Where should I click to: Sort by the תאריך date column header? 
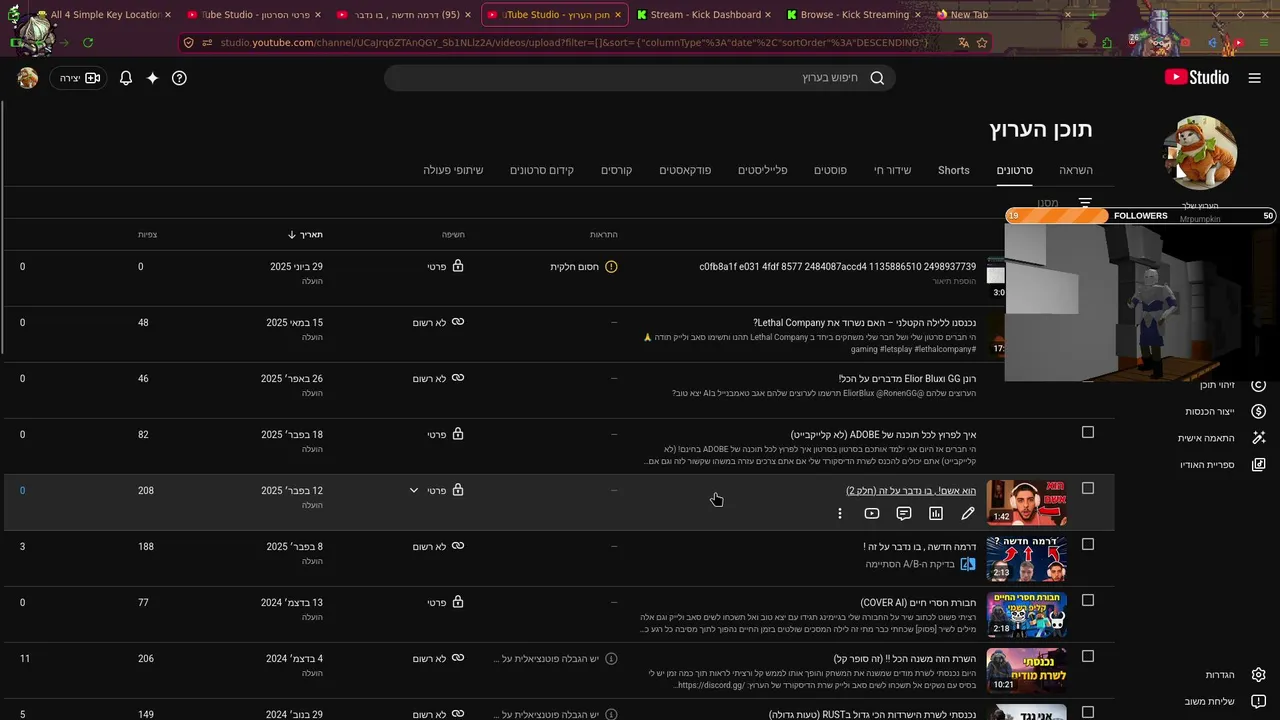pyautogui.click(x=305, y=235)
